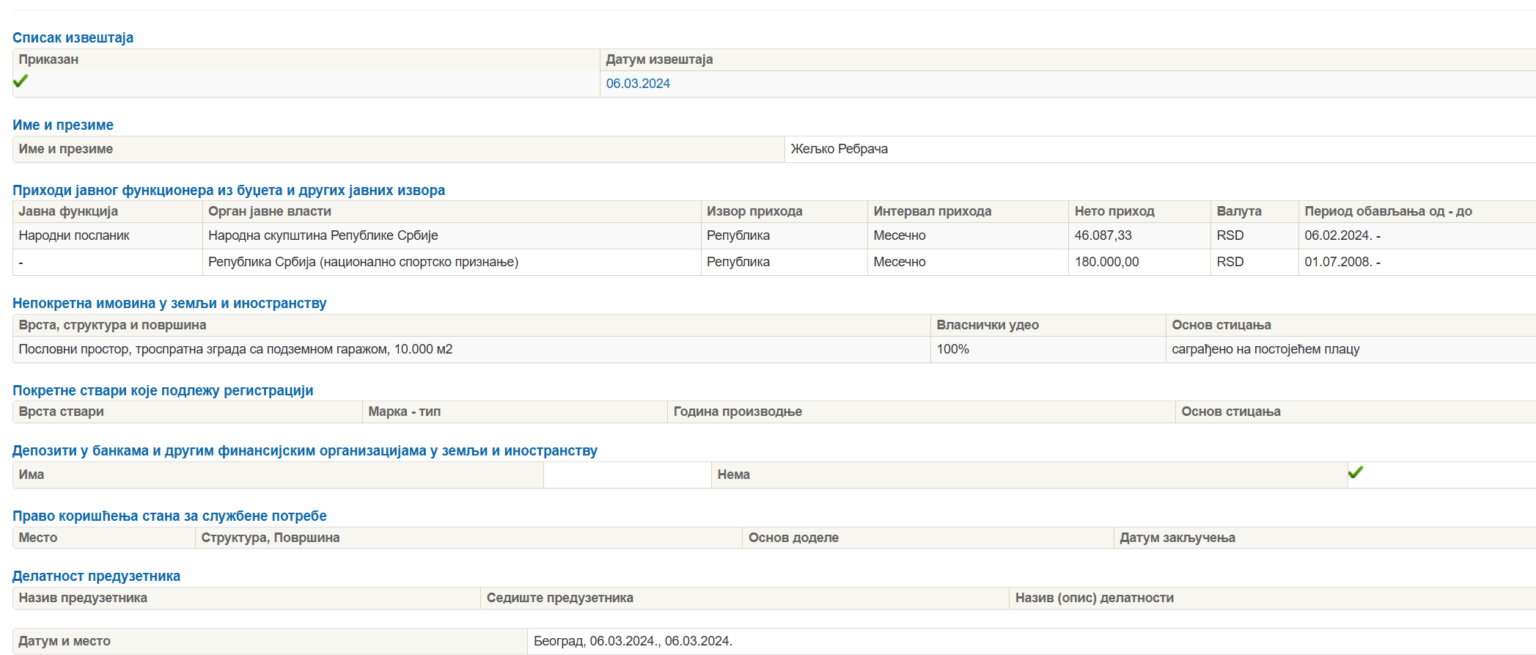This screenshot has height=655, width=1536.
Task: Select the Народна скупштина Републике Србије cell
Action: 323,236
